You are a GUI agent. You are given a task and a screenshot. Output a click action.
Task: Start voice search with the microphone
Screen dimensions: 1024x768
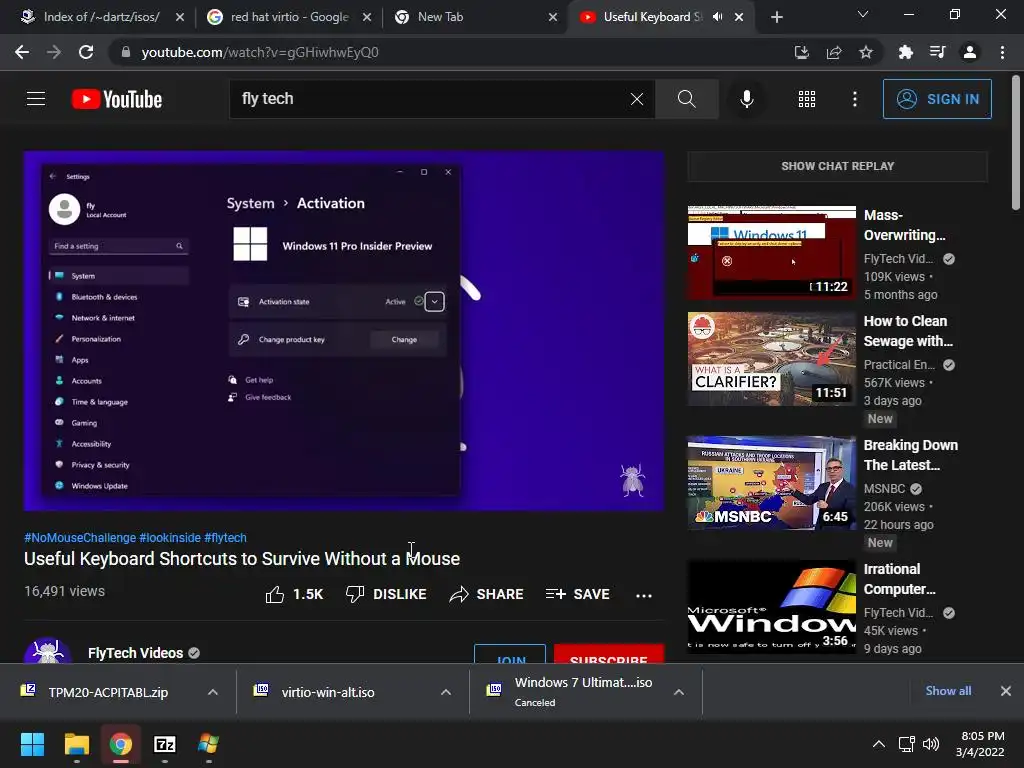tap(746, 99)
